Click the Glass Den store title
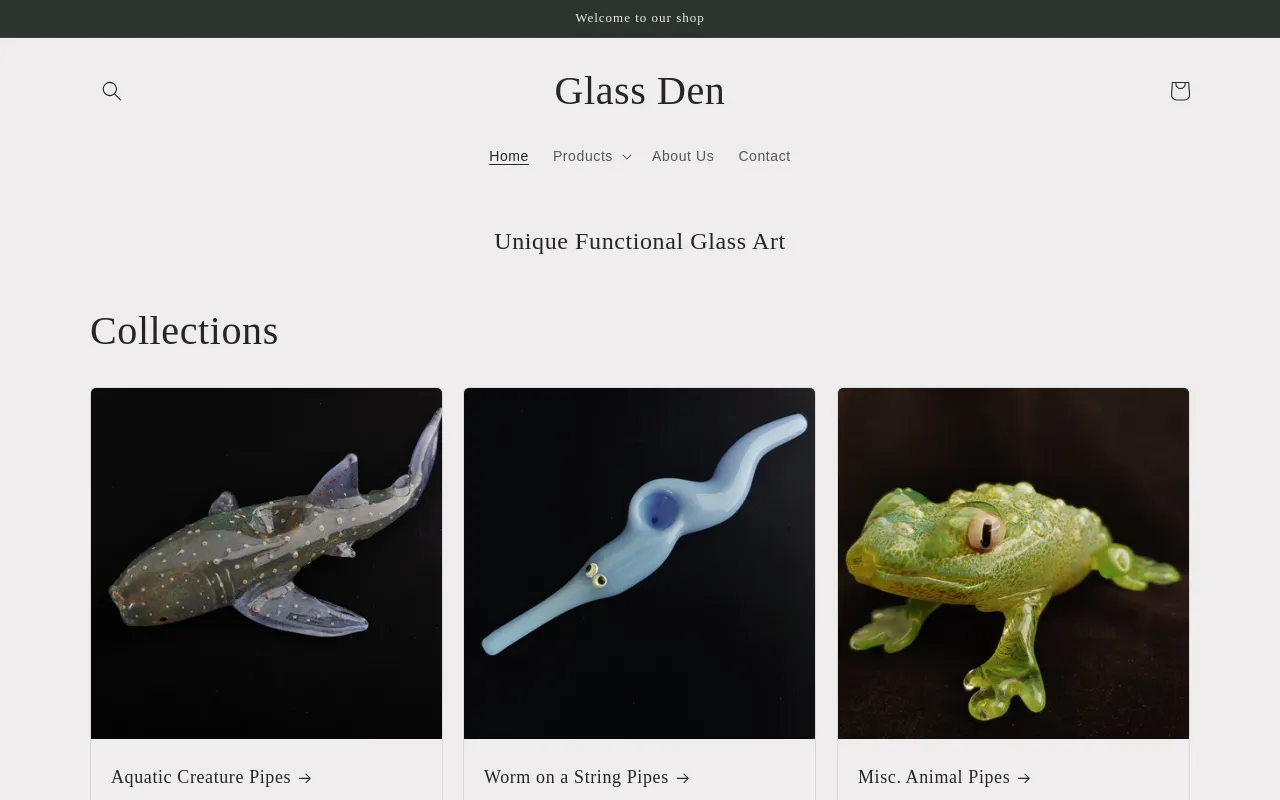This screenshot has width=1280, height=800. coord(640,91)
